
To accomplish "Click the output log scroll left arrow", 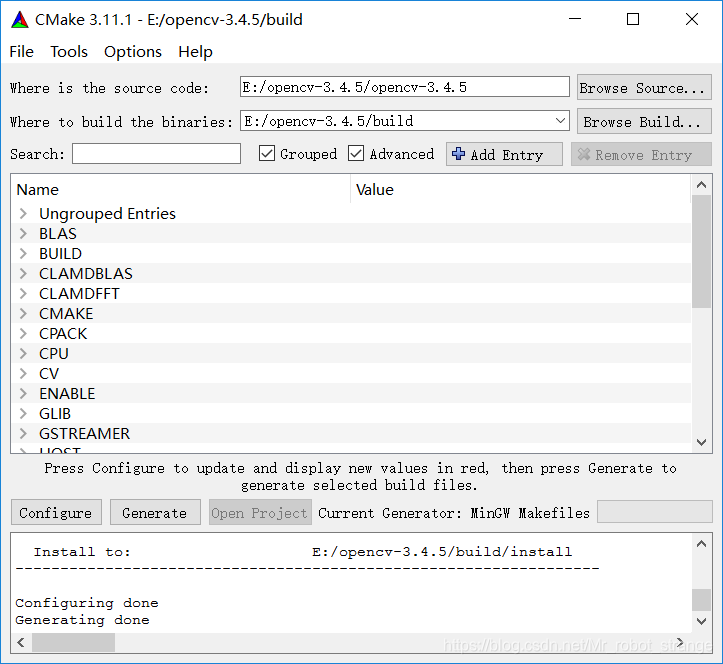I will coord(21,642).
